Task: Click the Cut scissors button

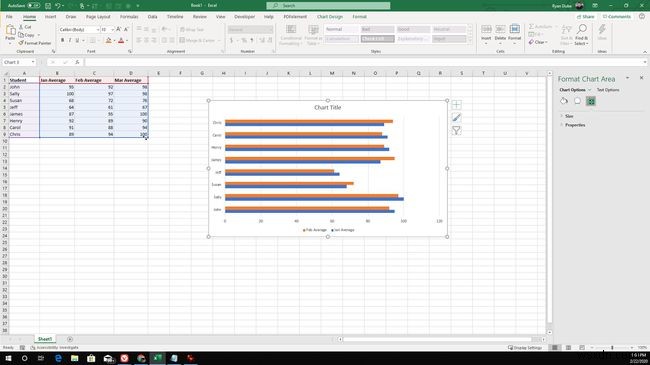Action: point(25,27)
